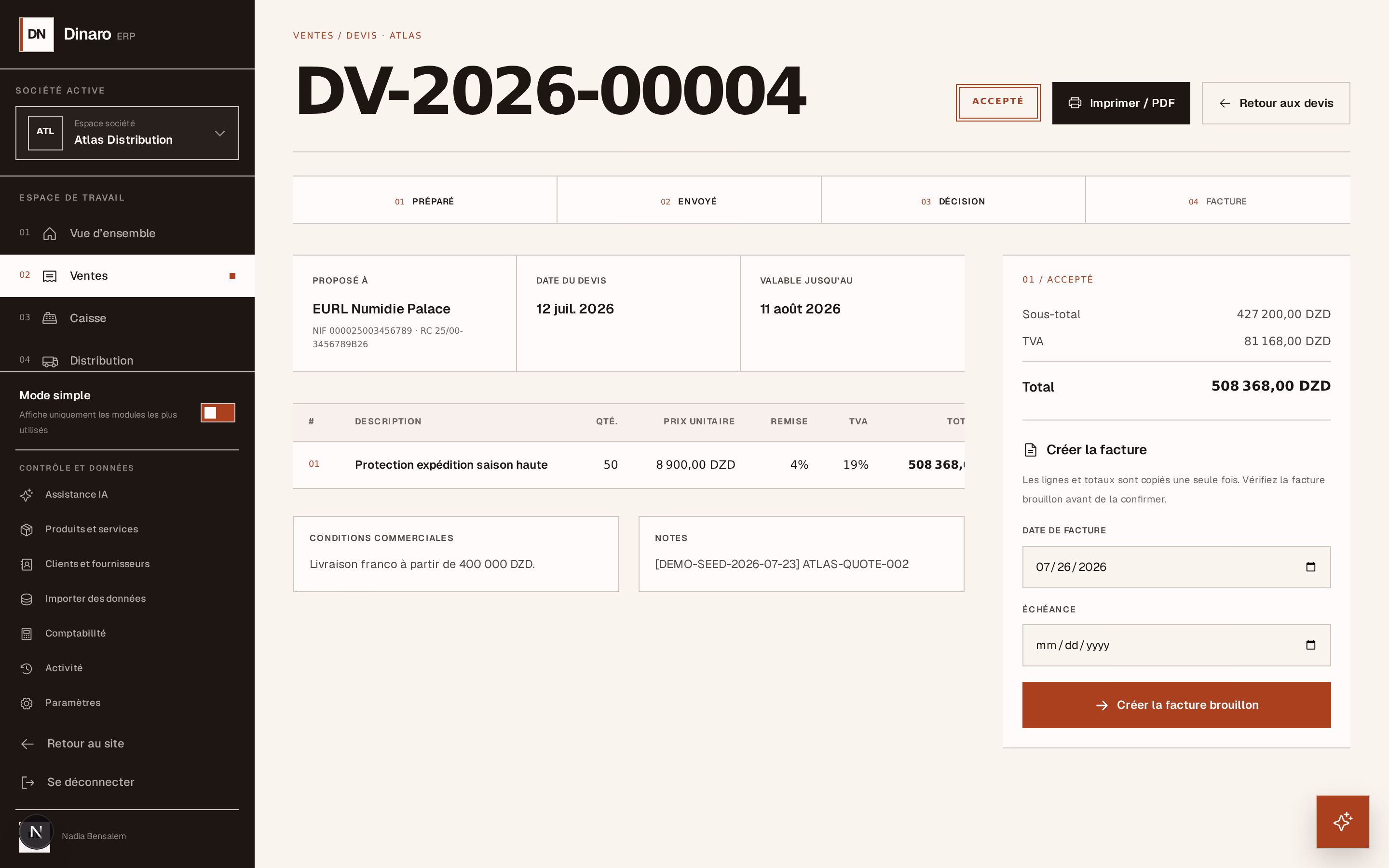Open the Date de facture calendar picker
The width and height of the screenshot is (1389, 868).
1311,567
